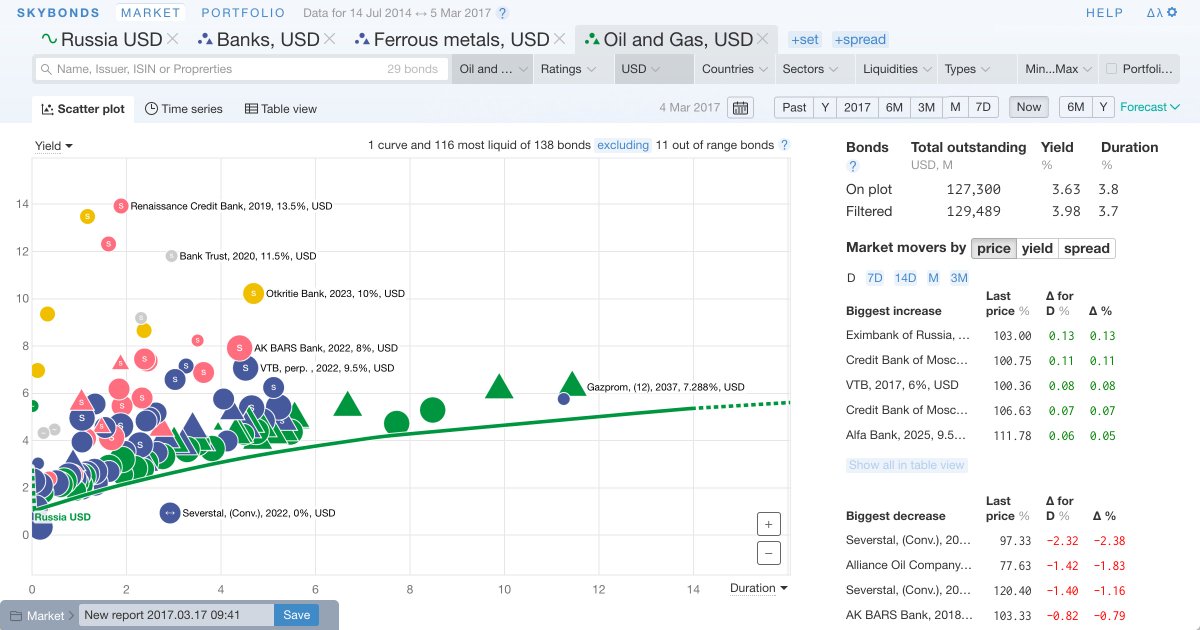Open the HELP link

click(x=1105, y=13)
